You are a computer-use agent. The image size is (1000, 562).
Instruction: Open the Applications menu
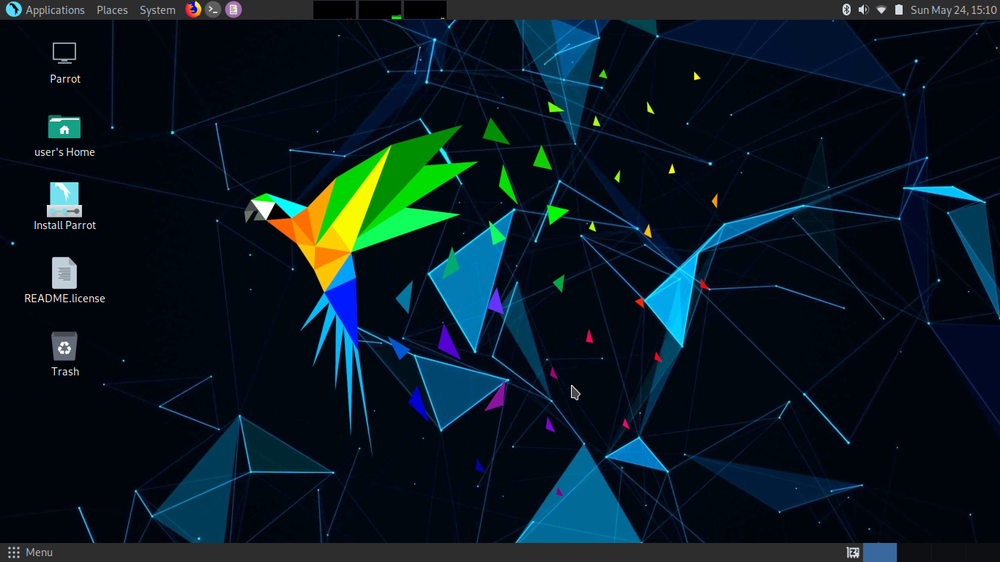[x=55, y=10]
